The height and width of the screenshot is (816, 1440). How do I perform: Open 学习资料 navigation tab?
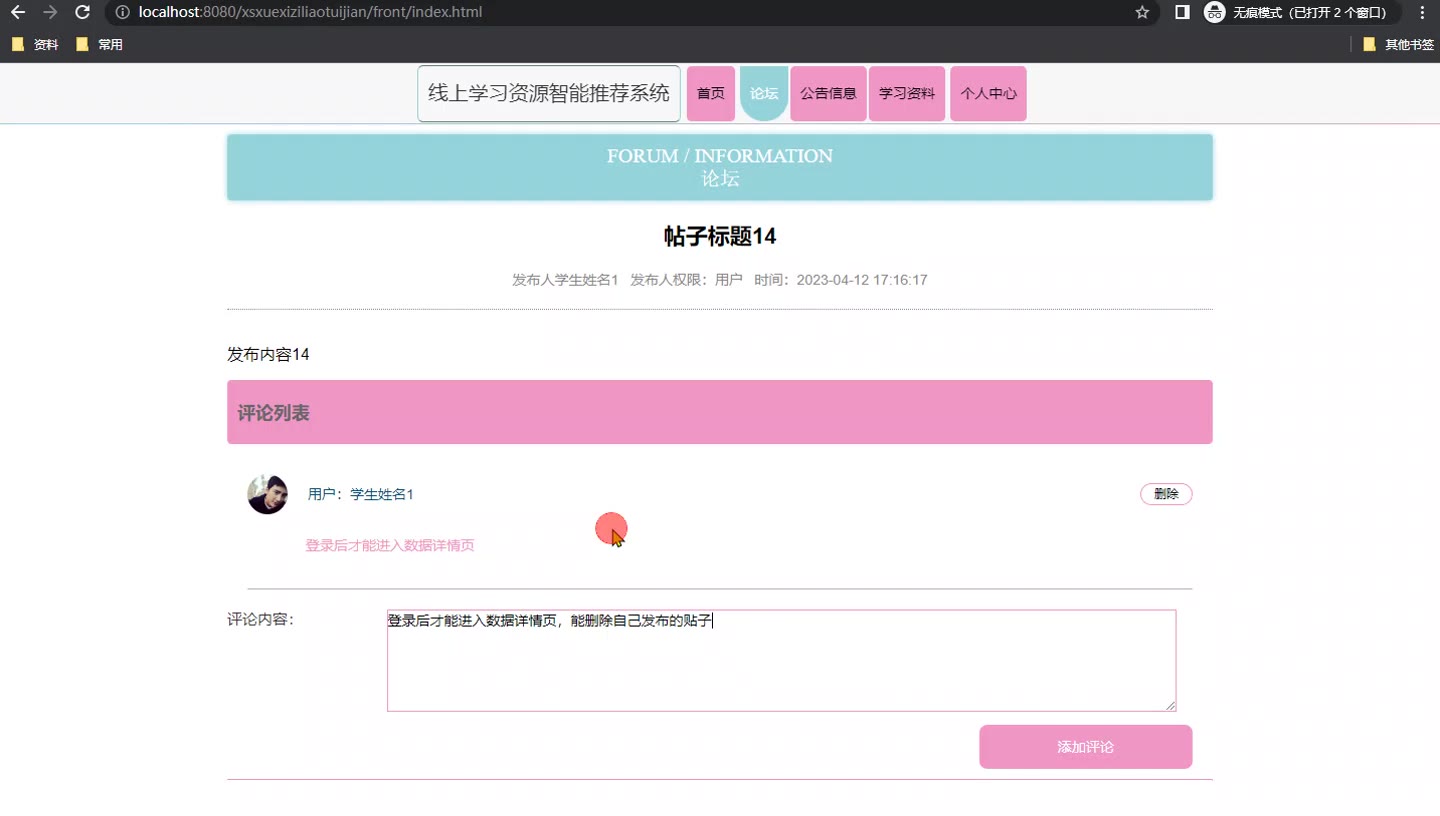click(x=907, y=94)
